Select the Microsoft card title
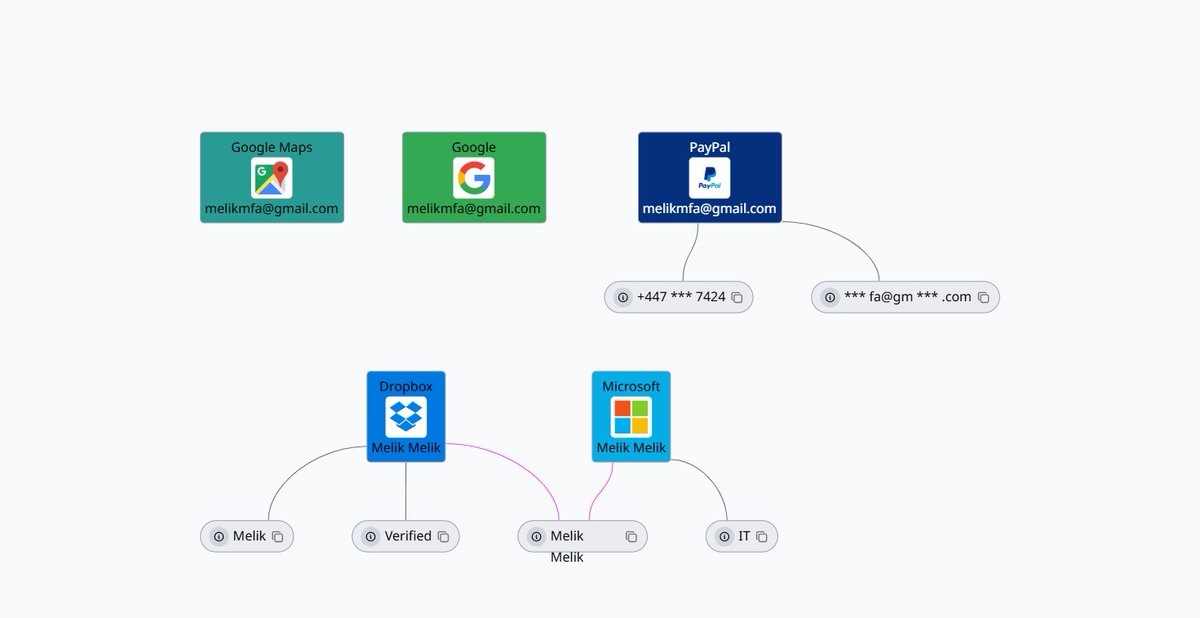This screenshot has width=1200, height=618. pos(631,386)
